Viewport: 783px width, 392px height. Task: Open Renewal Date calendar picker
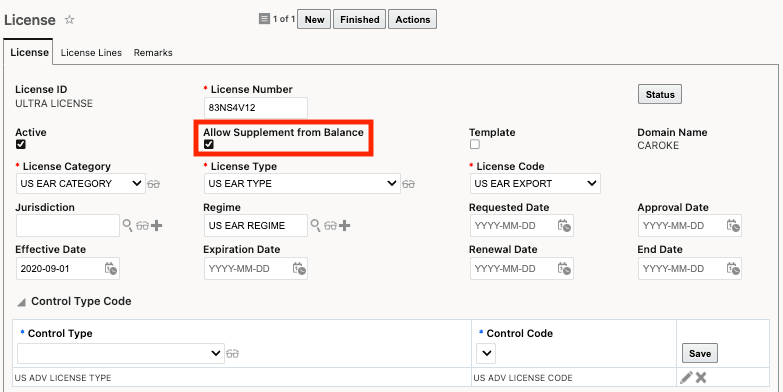click(x=564, y=269)
